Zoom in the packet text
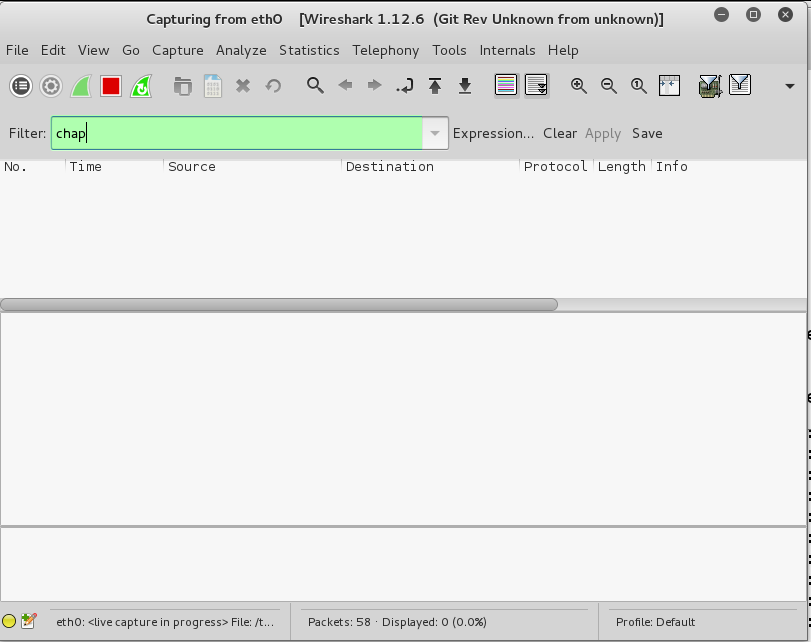Viewport: 811px width, 642px height. [x=578, y=85]
